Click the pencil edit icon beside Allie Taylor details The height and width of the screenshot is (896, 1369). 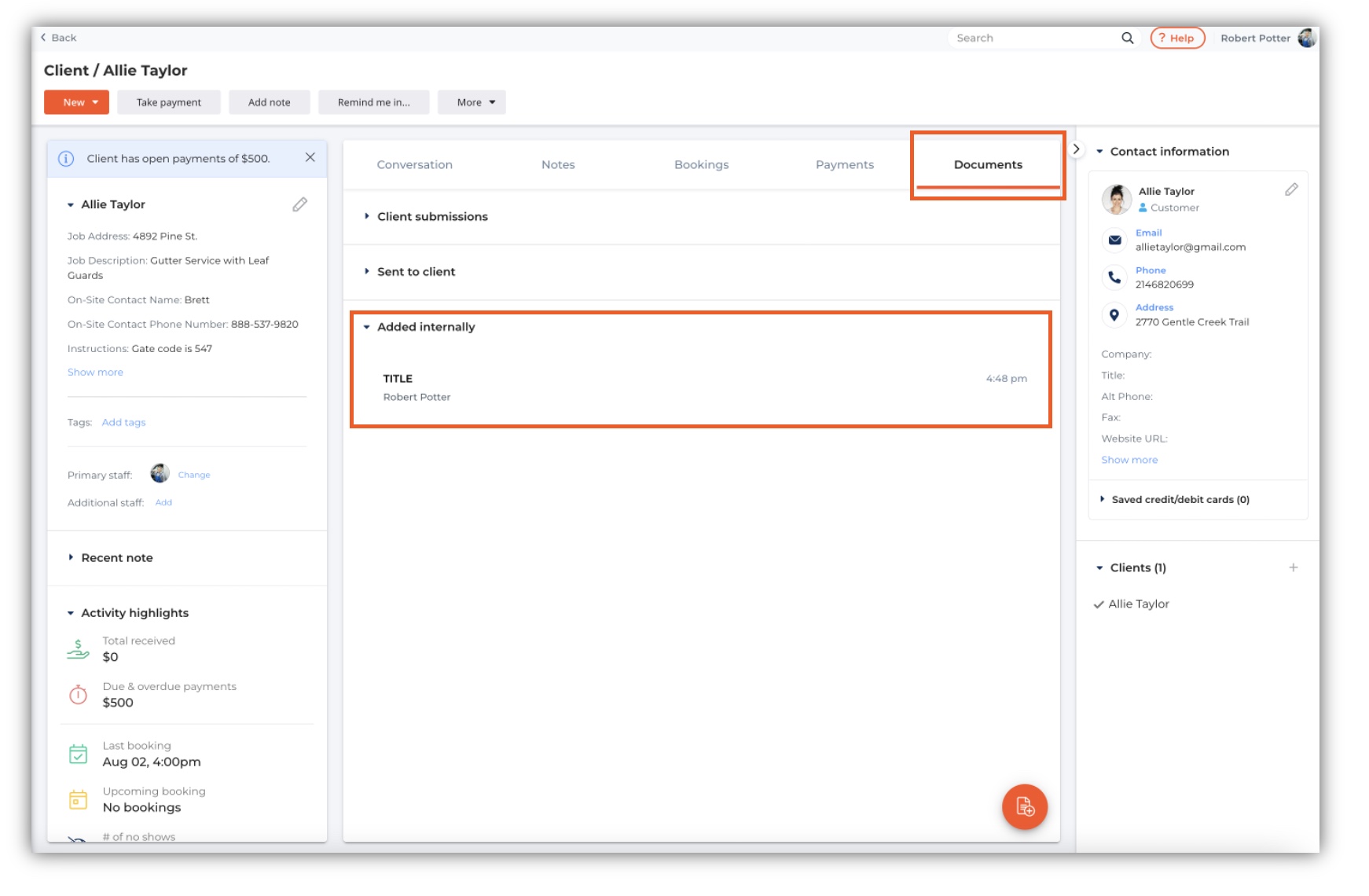[299, 204]
